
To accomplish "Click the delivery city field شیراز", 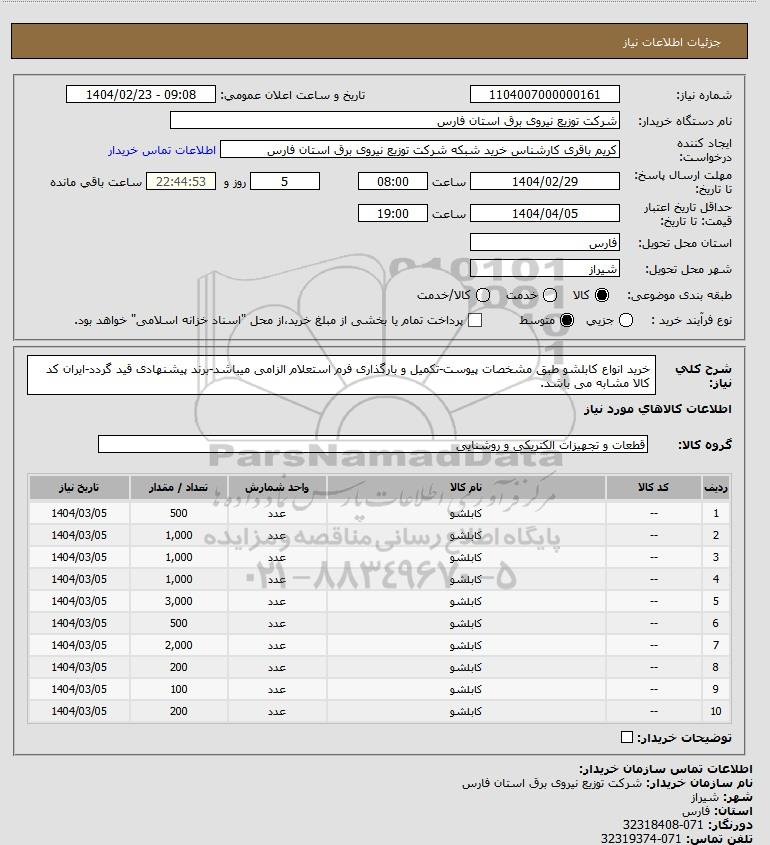I will pyautogui.click(x=545, y=268).
